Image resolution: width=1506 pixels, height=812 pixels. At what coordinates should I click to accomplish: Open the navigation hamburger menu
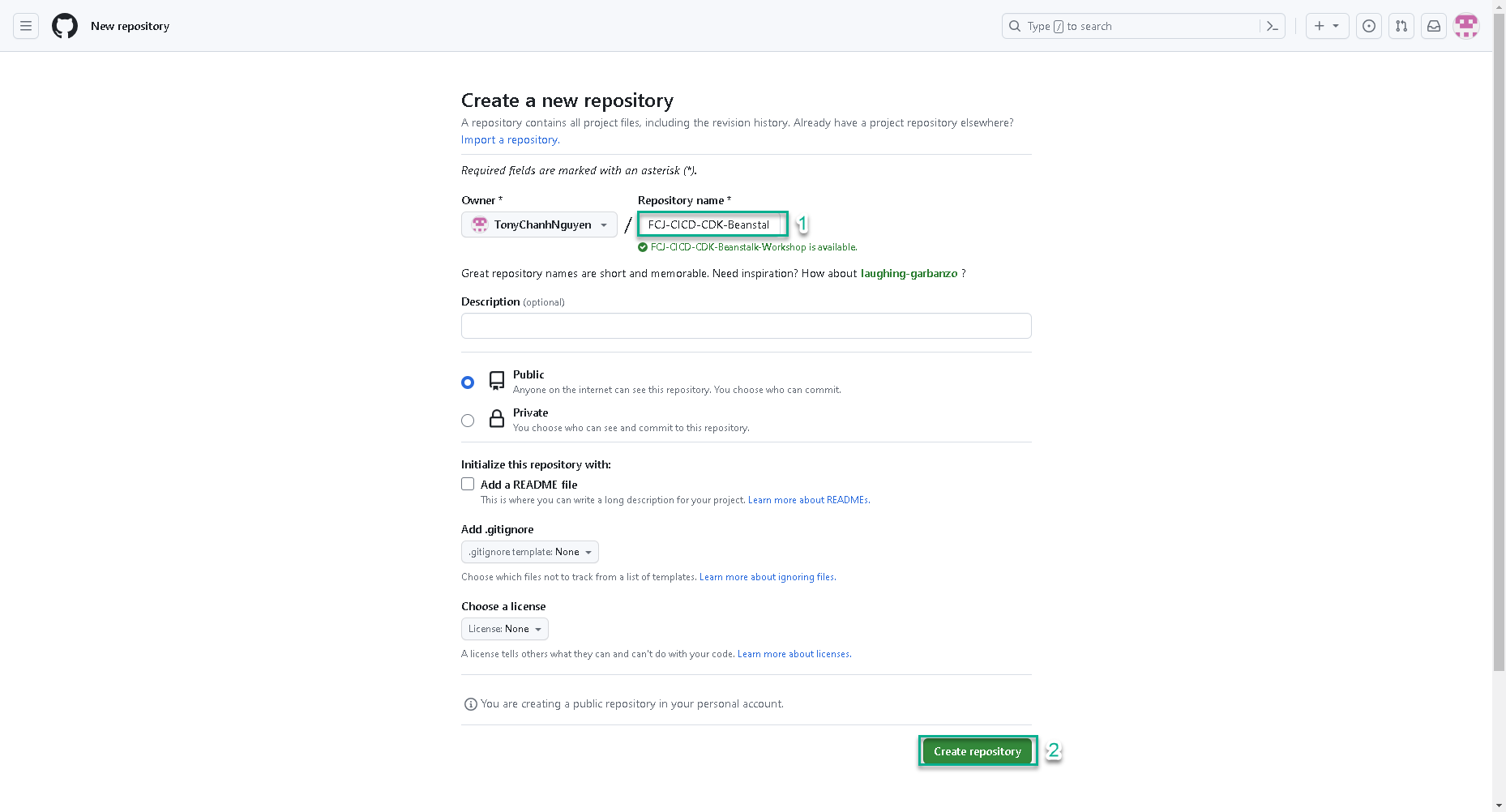click(x=25, y=25)
